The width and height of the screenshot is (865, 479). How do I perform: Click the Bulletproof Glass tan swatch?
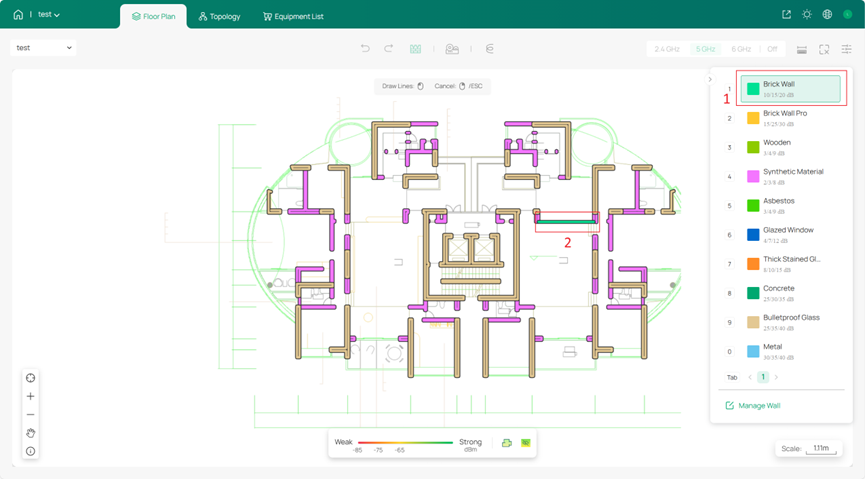pos(753,322)
